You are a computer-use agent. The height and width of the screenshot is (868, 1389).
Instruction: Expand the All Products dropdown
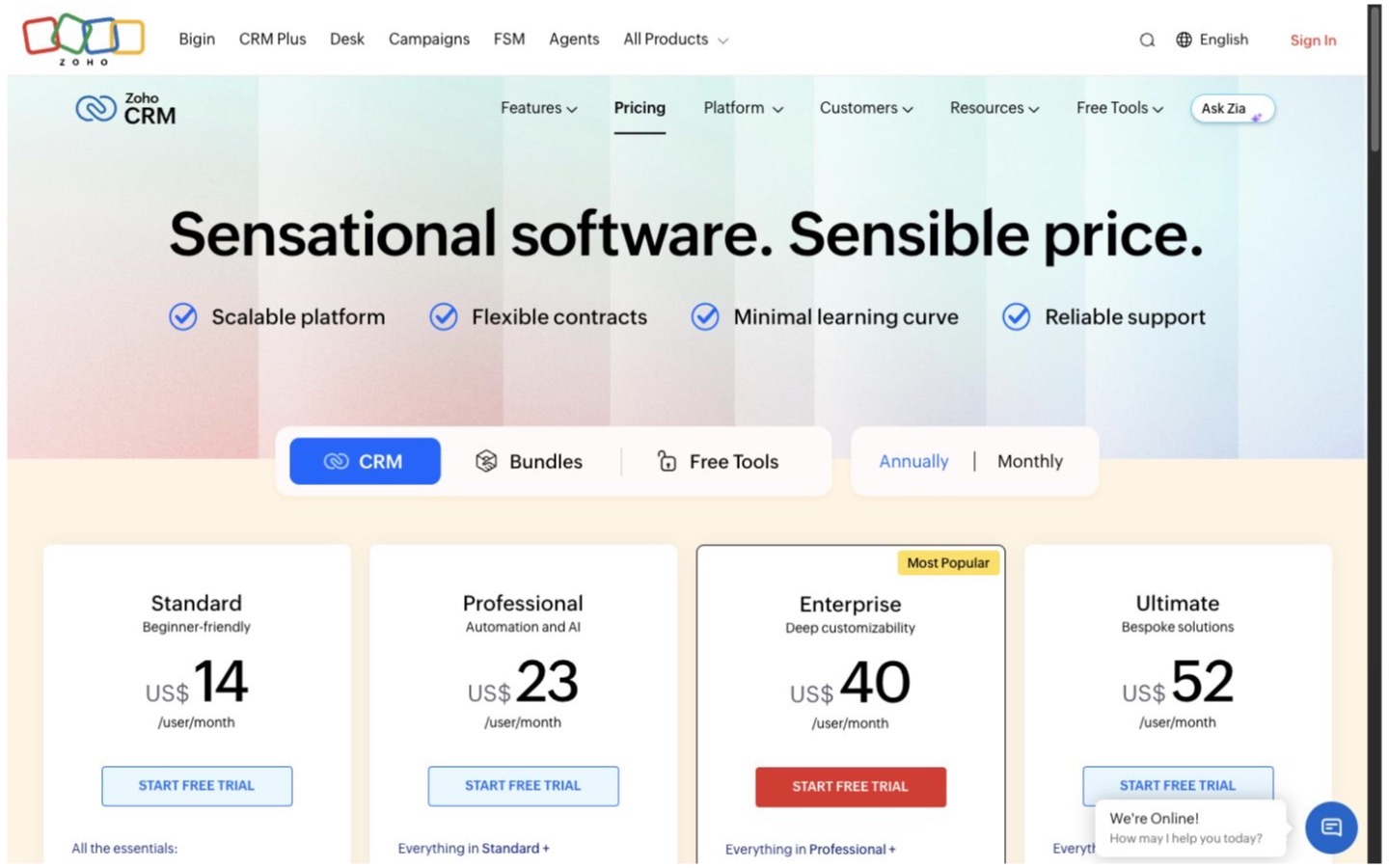click(675, 40)
